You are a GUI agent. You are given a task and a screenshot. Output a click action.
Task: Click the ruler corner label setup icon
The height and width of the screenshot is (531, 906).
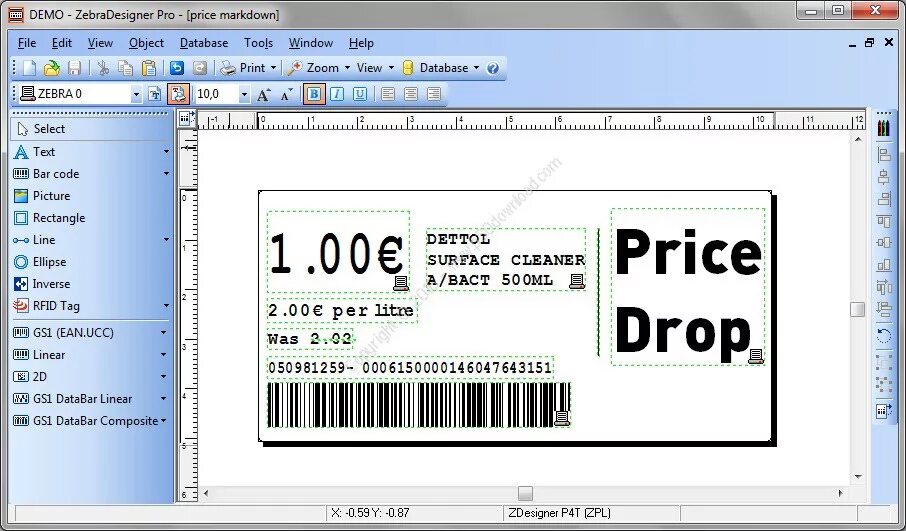(185, 118)
